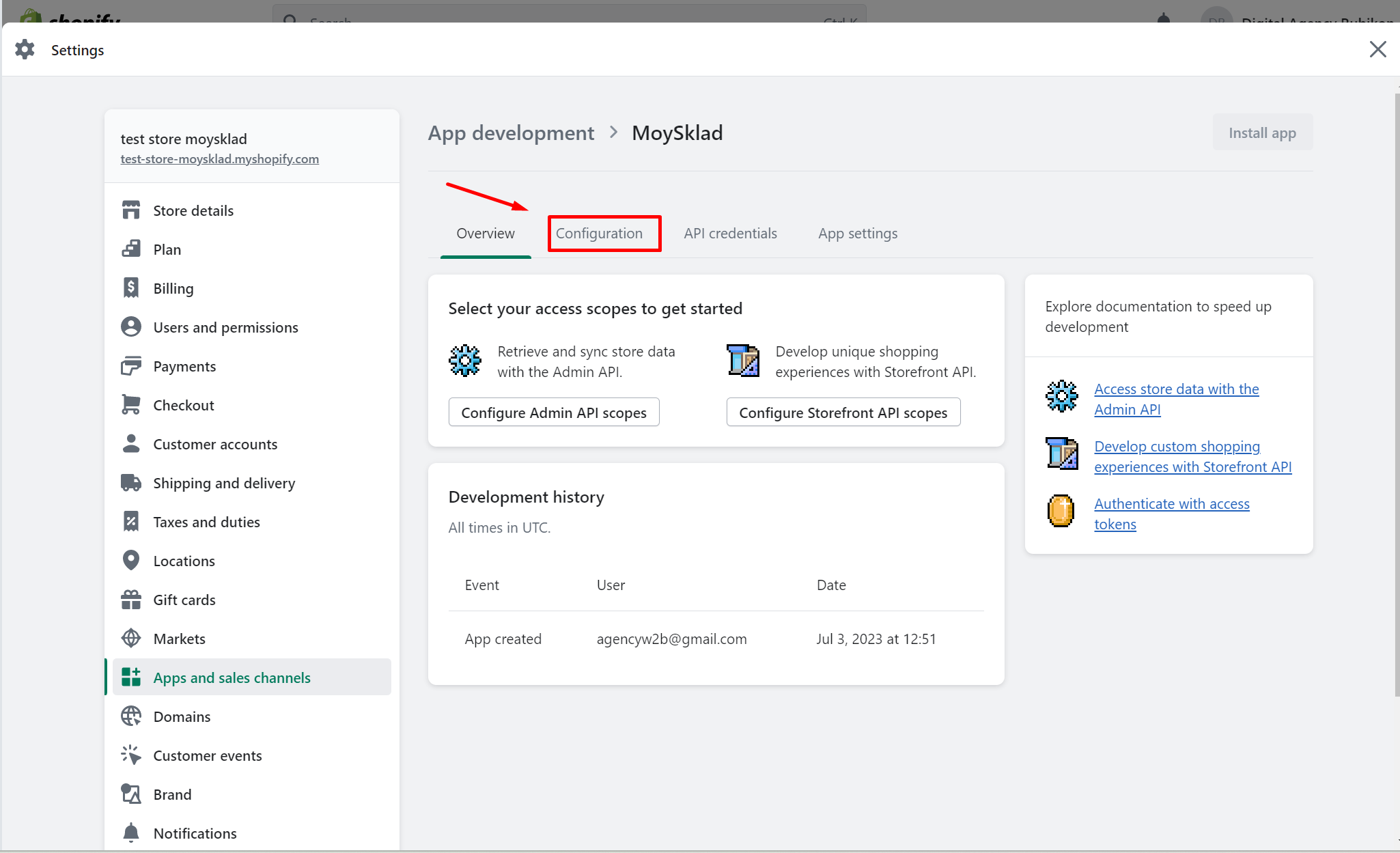Click the Jul 3, 2023 at 12:51 date
The image size is (1400, 853).
tap(876, 639)
